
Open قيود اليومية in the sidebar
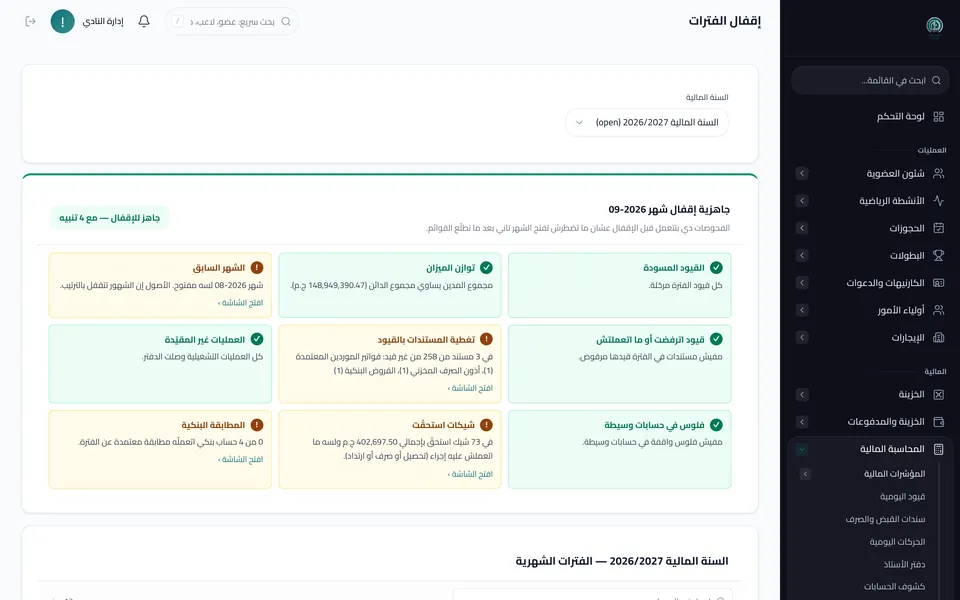[902, 497]
